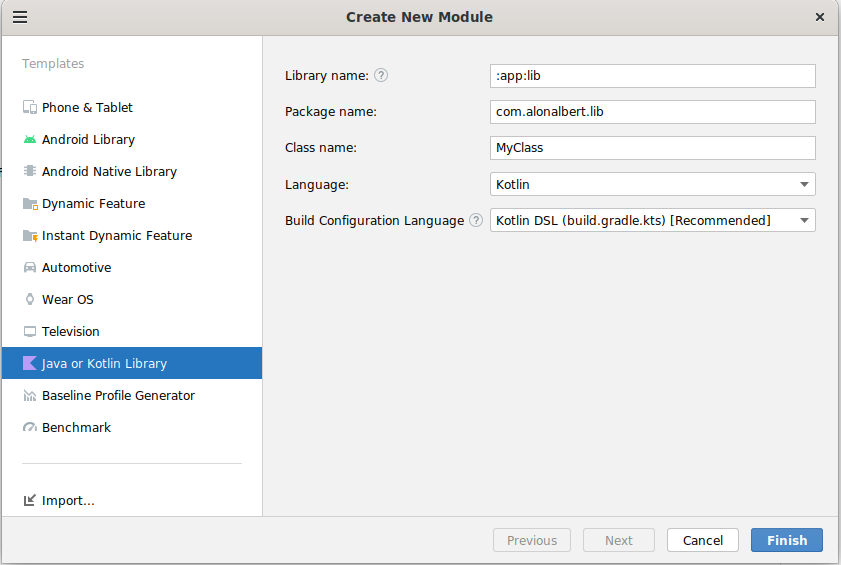Click into the Class name field

click(652, 148)
